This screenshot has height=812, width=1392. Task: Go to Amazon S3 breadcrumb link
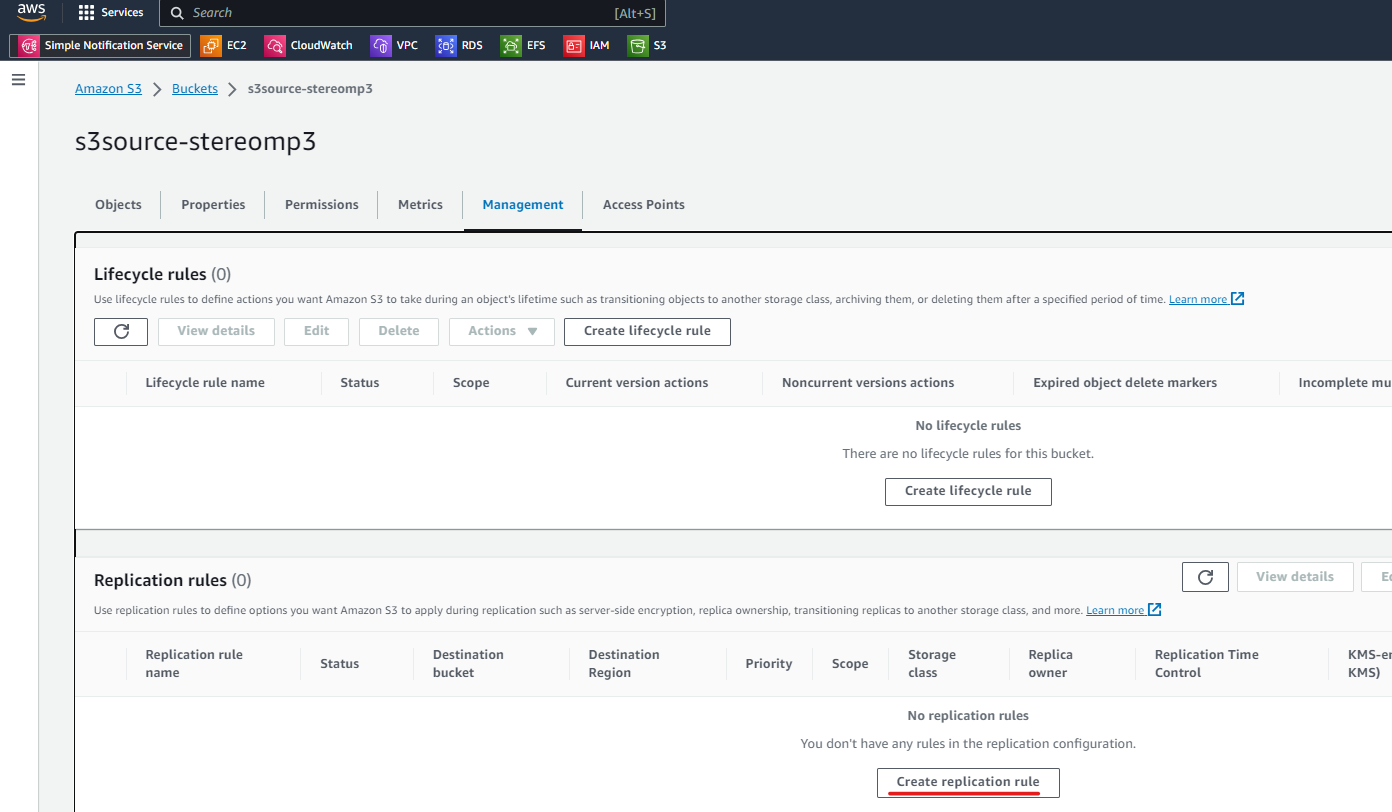pyautogui.click(x=108, y=89)
